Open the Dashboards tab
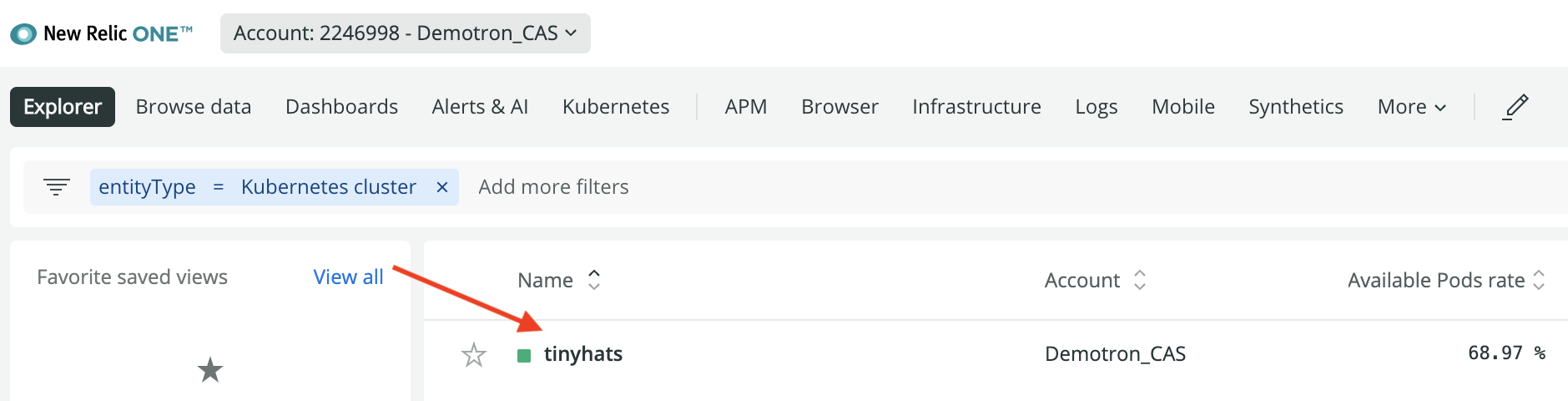The width and height of the screenshot is (1568, 401). pos(341,107)
